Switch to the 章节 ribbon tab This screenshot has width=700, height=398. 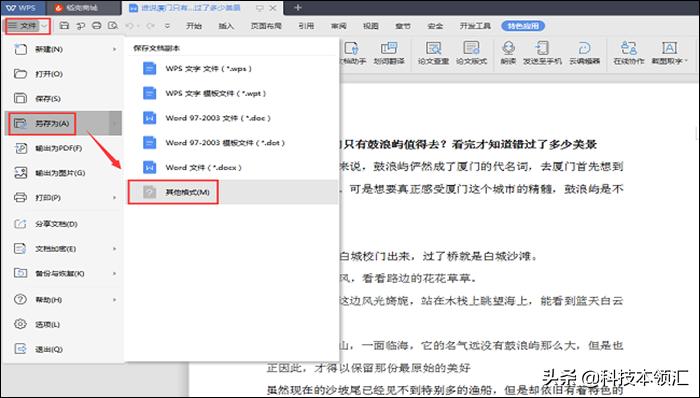click(x=403, y=26)
